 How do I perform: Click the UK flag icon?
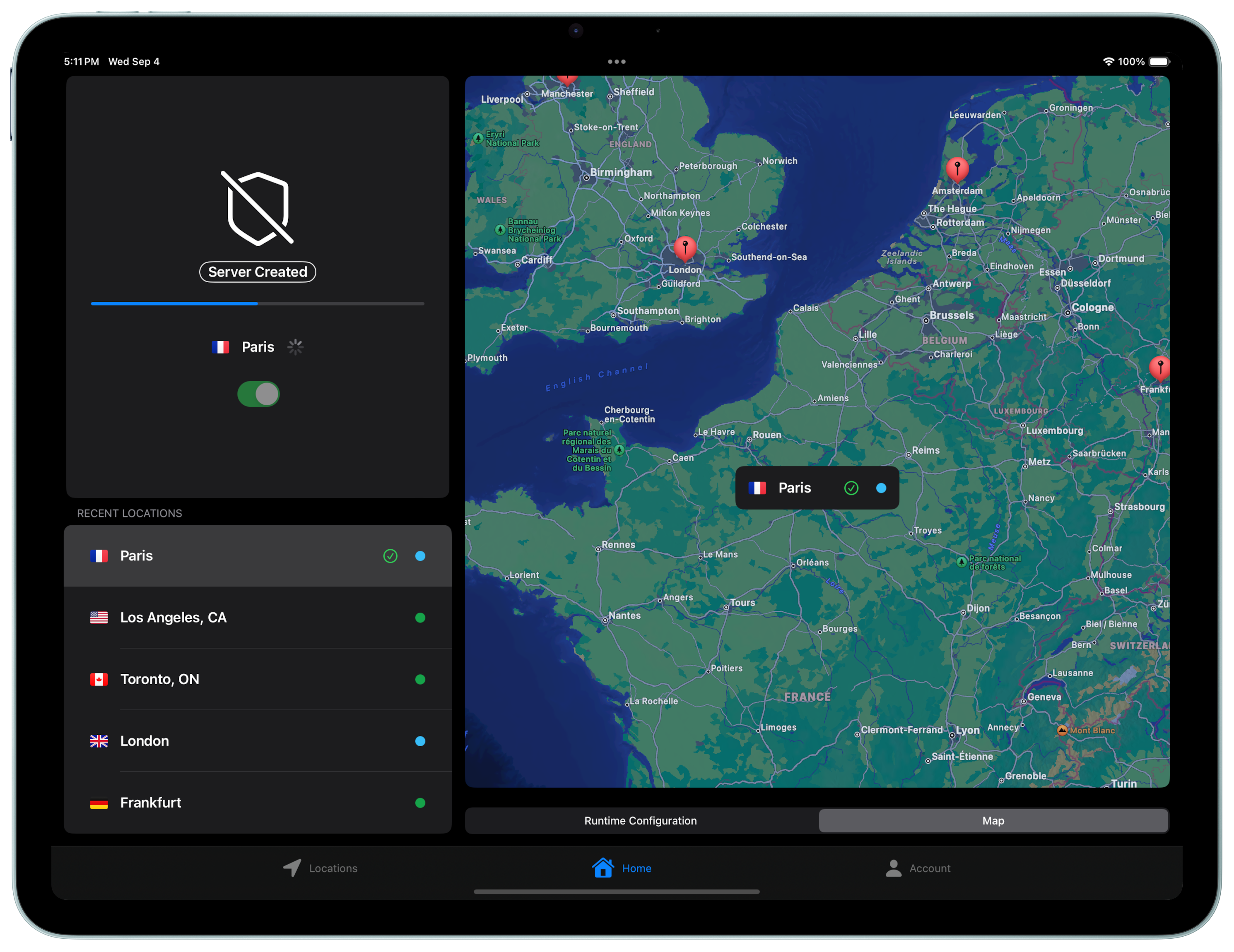(x=99, y=741)
